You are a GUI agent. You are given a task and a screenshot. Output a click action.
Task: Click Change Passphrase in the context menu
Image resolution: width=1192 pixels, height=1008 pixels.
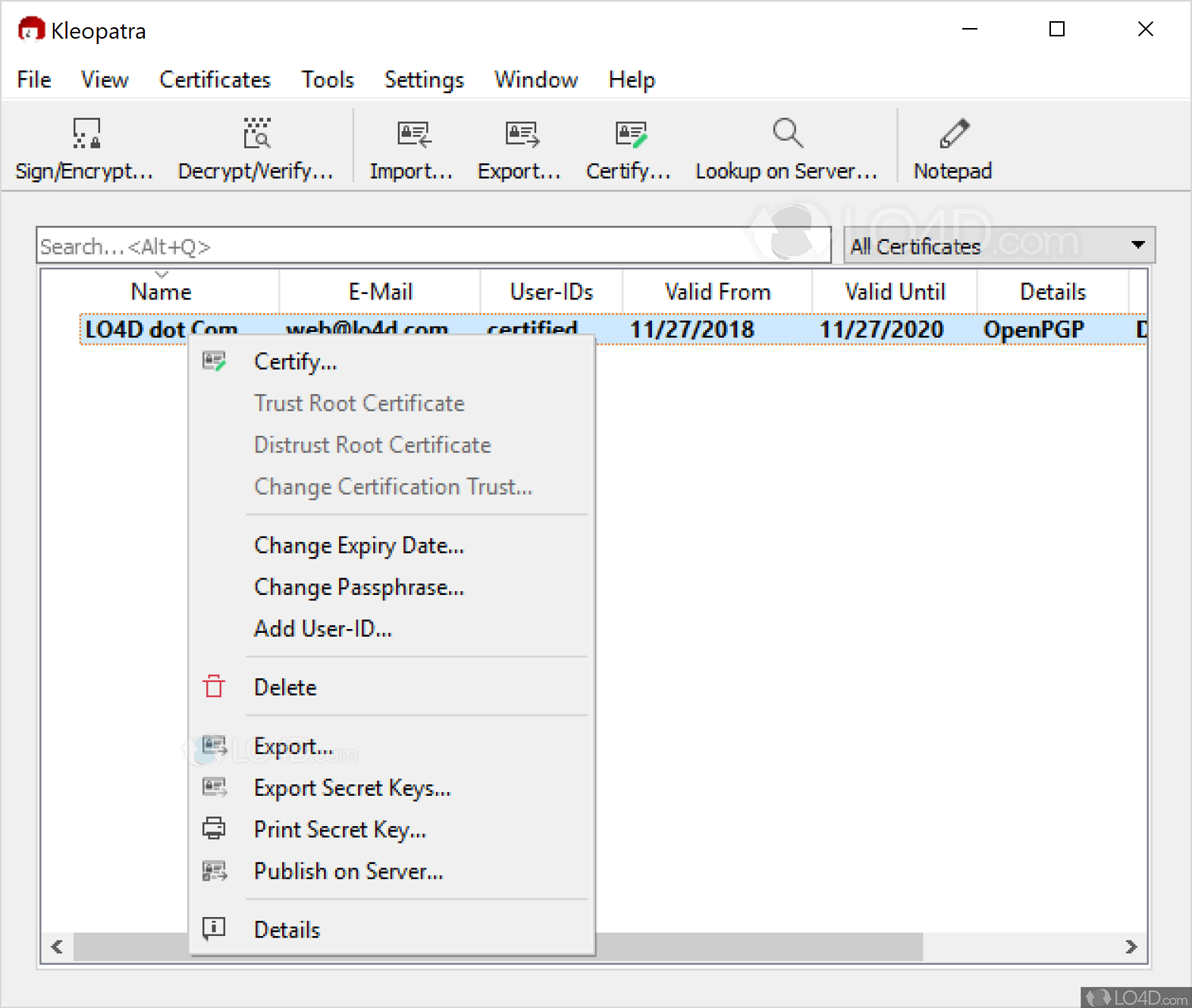(x=359, y=587)
